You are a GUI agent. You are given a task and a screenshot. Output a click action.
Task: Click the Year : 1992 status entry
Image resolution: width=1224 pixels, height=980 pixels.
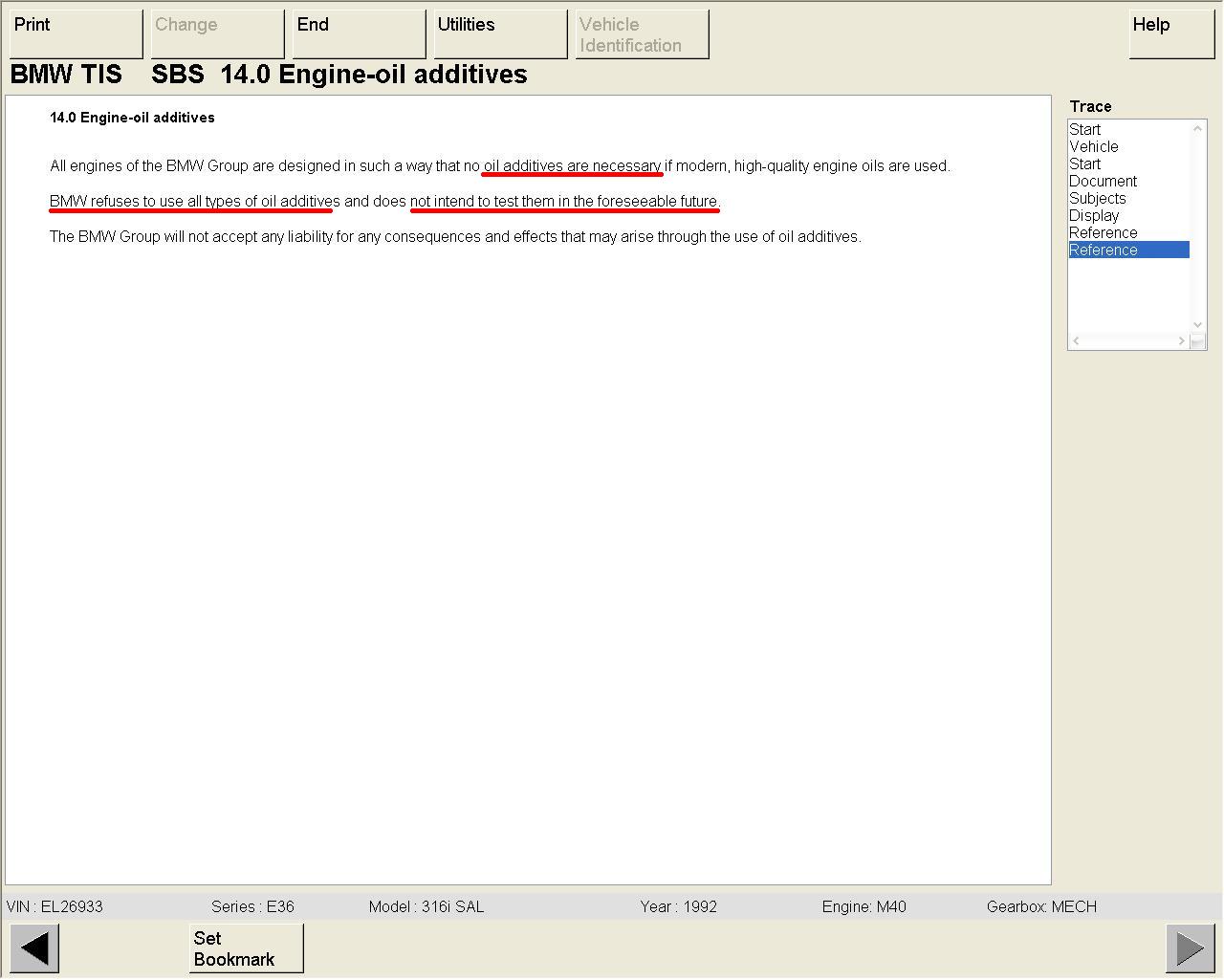pyautogui.click(x=679, y=906)
